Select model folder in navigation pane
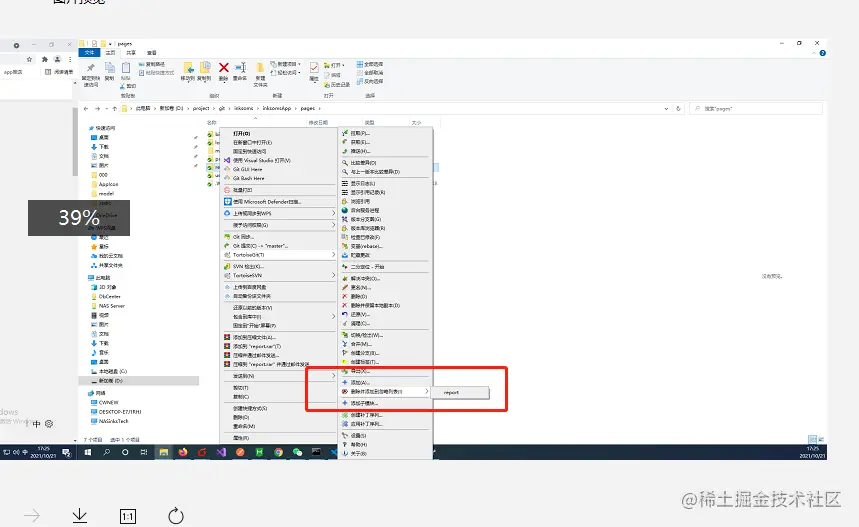This screenshot has width=859, height=527. (102, 193)
